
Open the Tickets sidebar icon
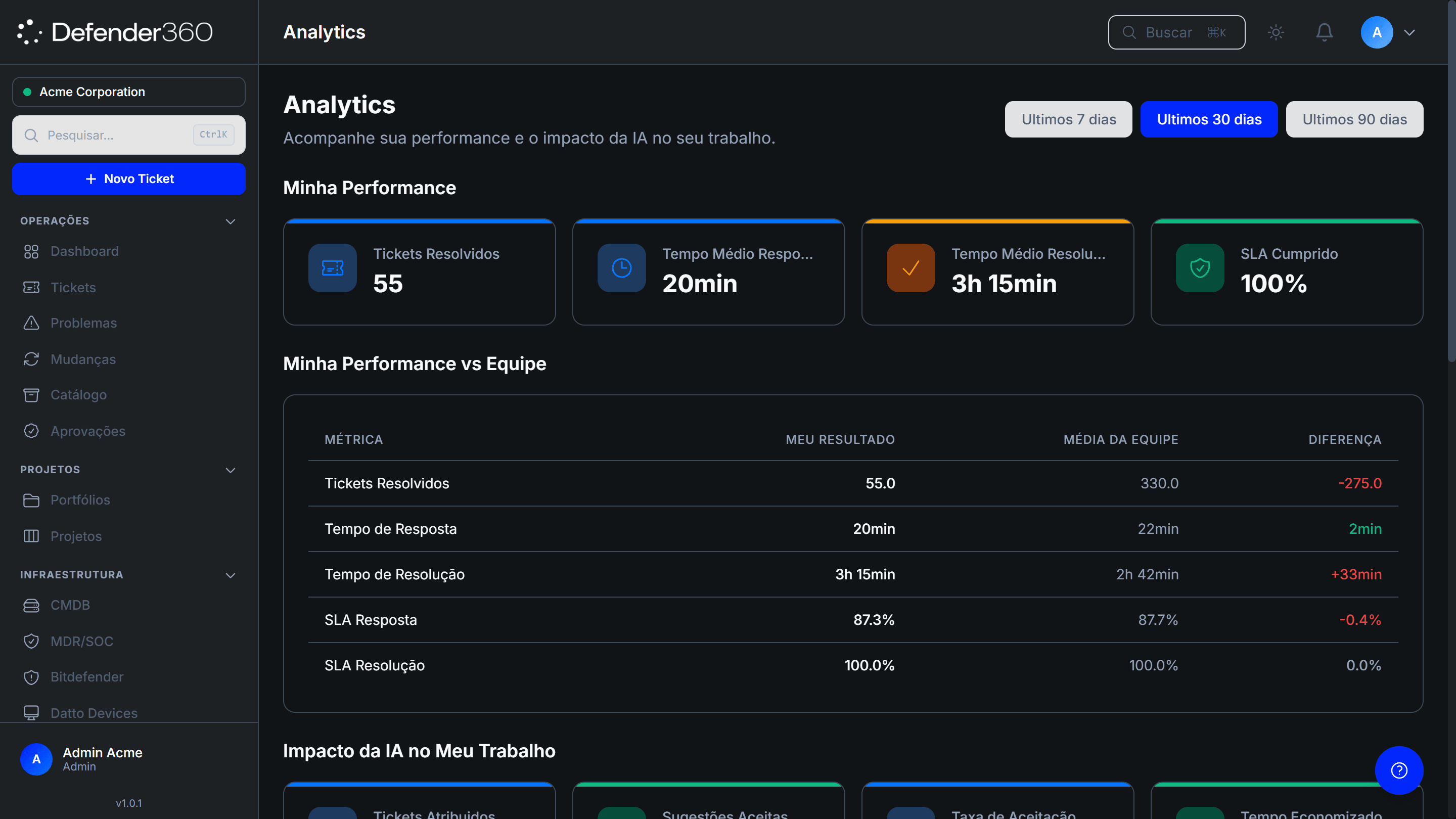coord(32,288)
